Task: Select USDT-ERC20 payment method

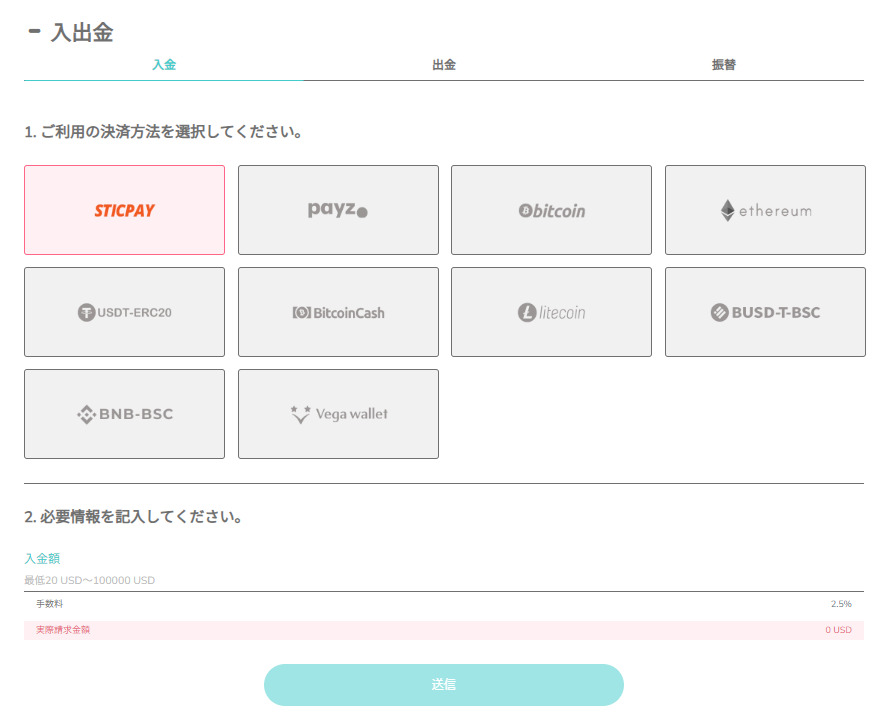Action: pos(124,312)
